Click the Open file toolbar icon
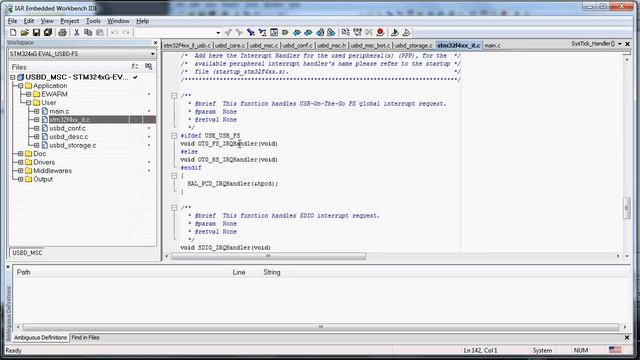The height and width of the screenshot is (360, 640). tap(24, 32)
